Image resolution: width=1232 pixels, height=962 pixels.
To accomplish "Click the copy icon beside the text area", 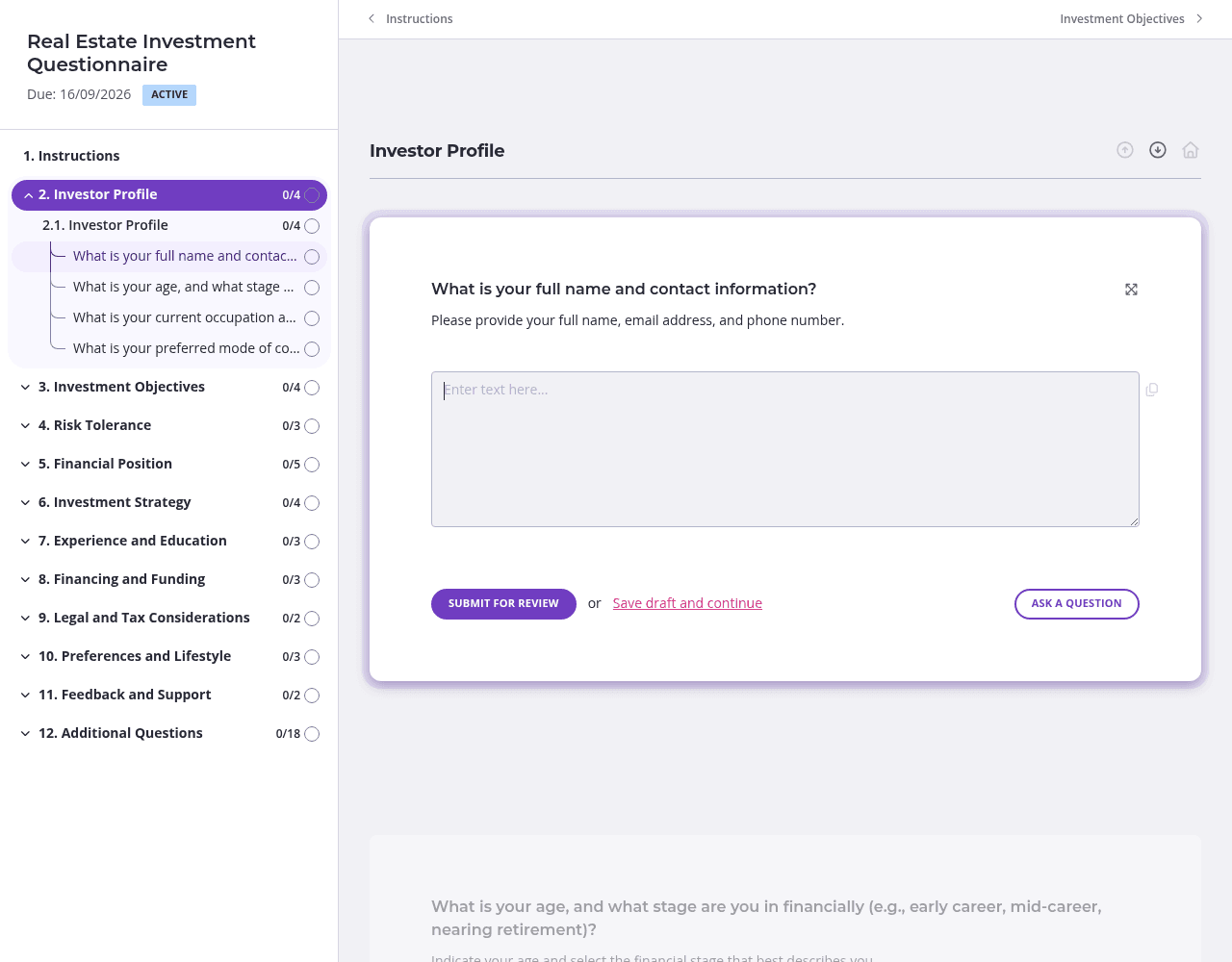I will 1152,390.
